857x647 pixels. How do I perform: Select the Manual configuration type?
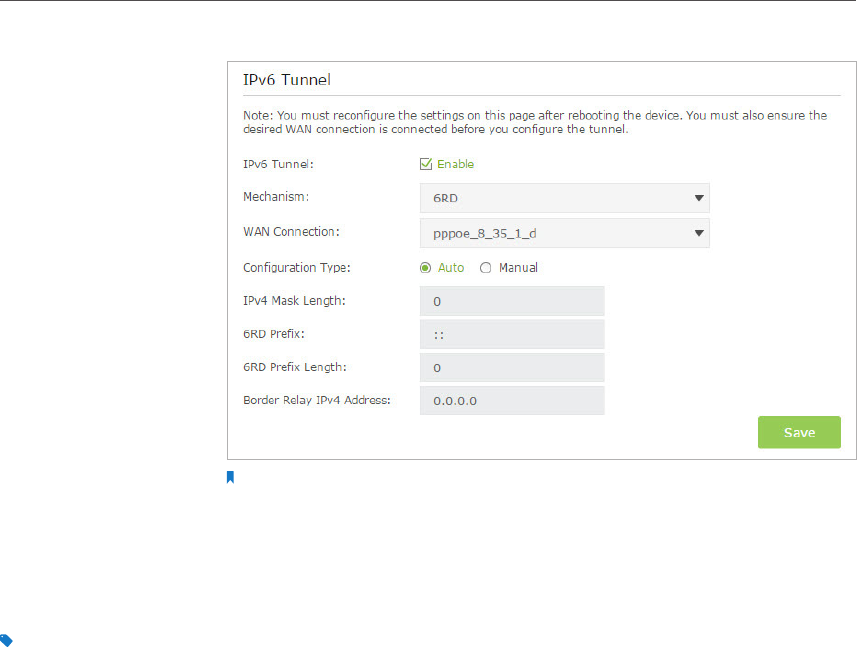(486, 268)
